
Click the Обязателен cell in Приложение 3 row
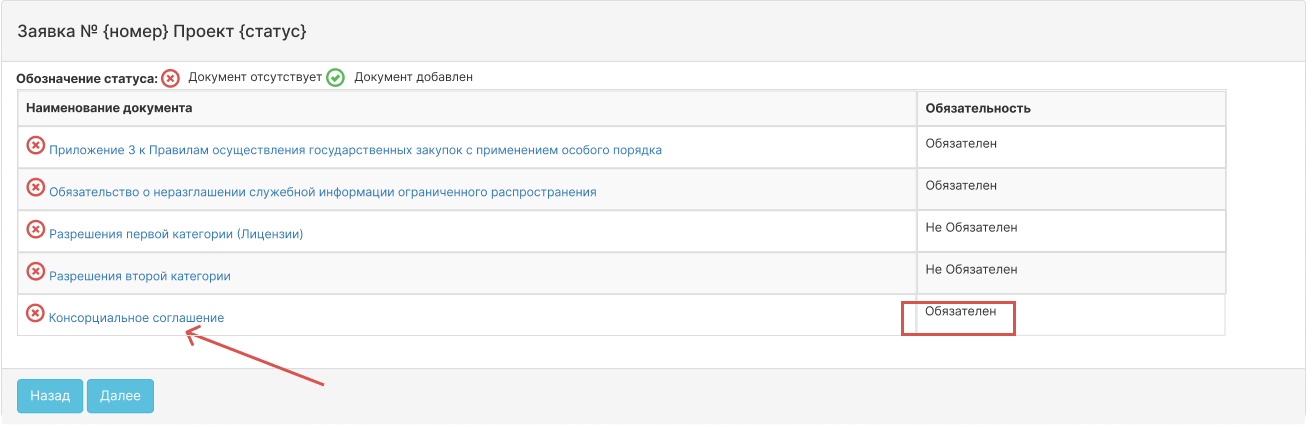(x=961, y=144)
